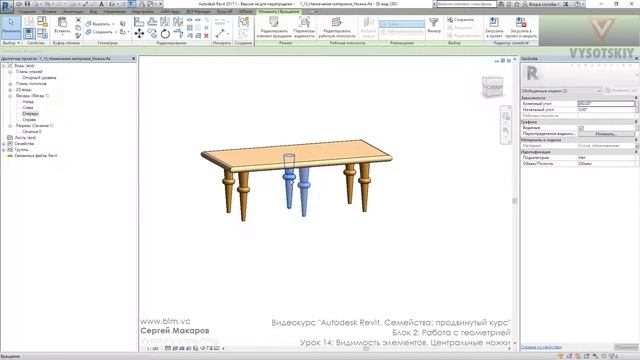640x360 pixels.
Task: Switch to Modify | Revolve contextual tab
Action: pos(279,12)
